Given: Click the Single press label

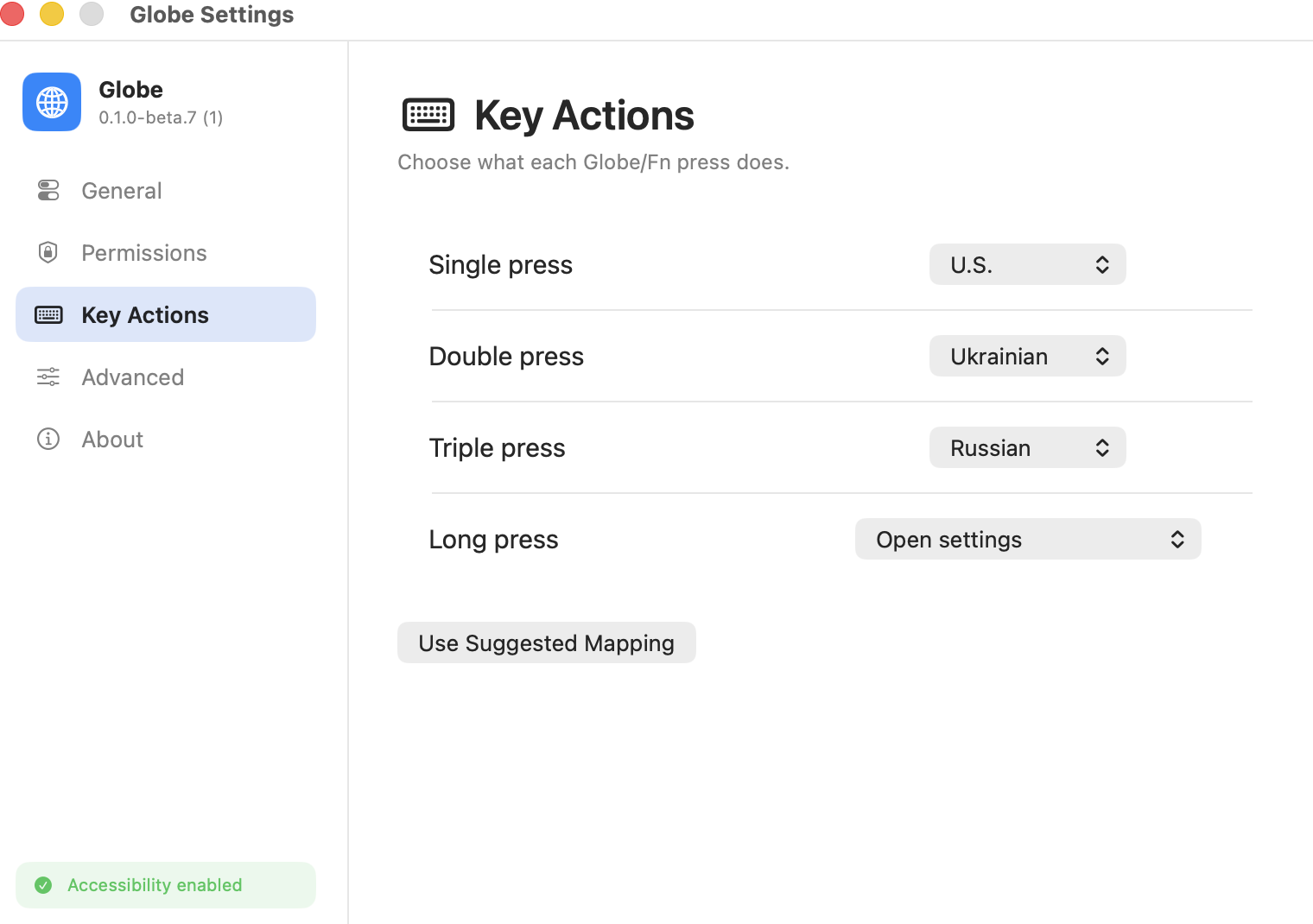Looking at the screenshot, I should point(501,265).
